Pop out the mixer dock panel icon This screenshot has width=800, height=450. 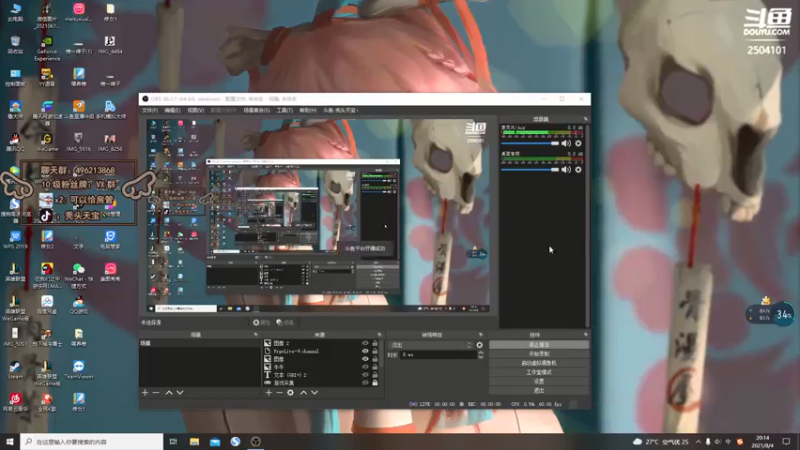(x=585, y=119)
